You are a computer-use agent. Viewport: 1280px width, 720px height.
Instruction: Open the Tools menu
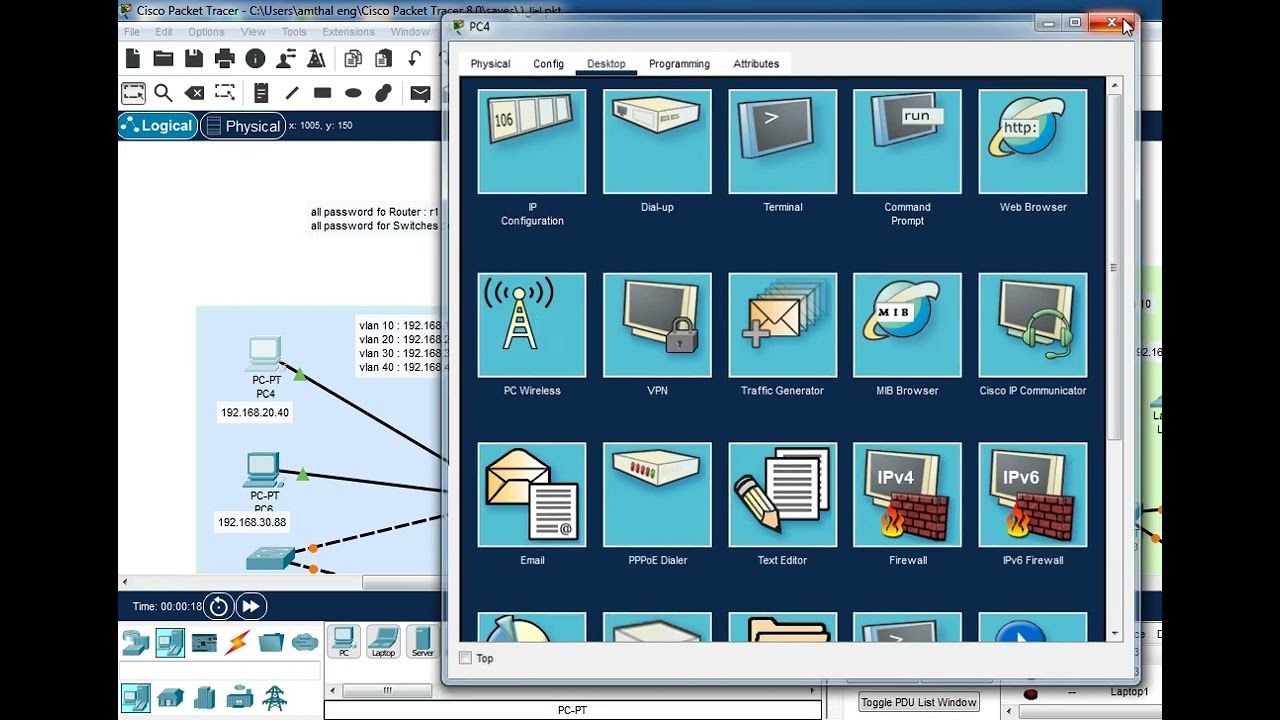(x=294, y=32)
